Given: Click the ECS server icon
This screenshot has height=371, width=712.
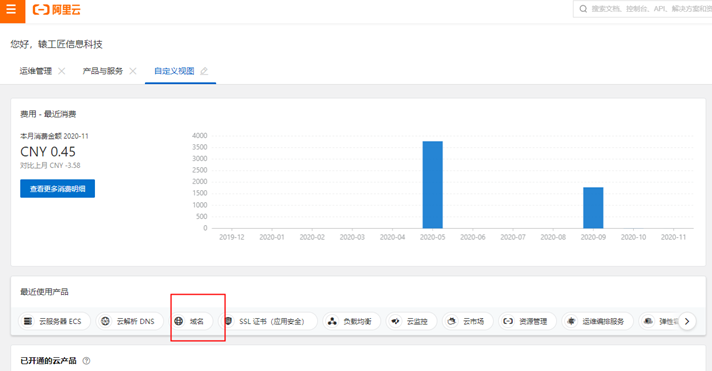Looking at the screenshot, I should pos(28,321).
